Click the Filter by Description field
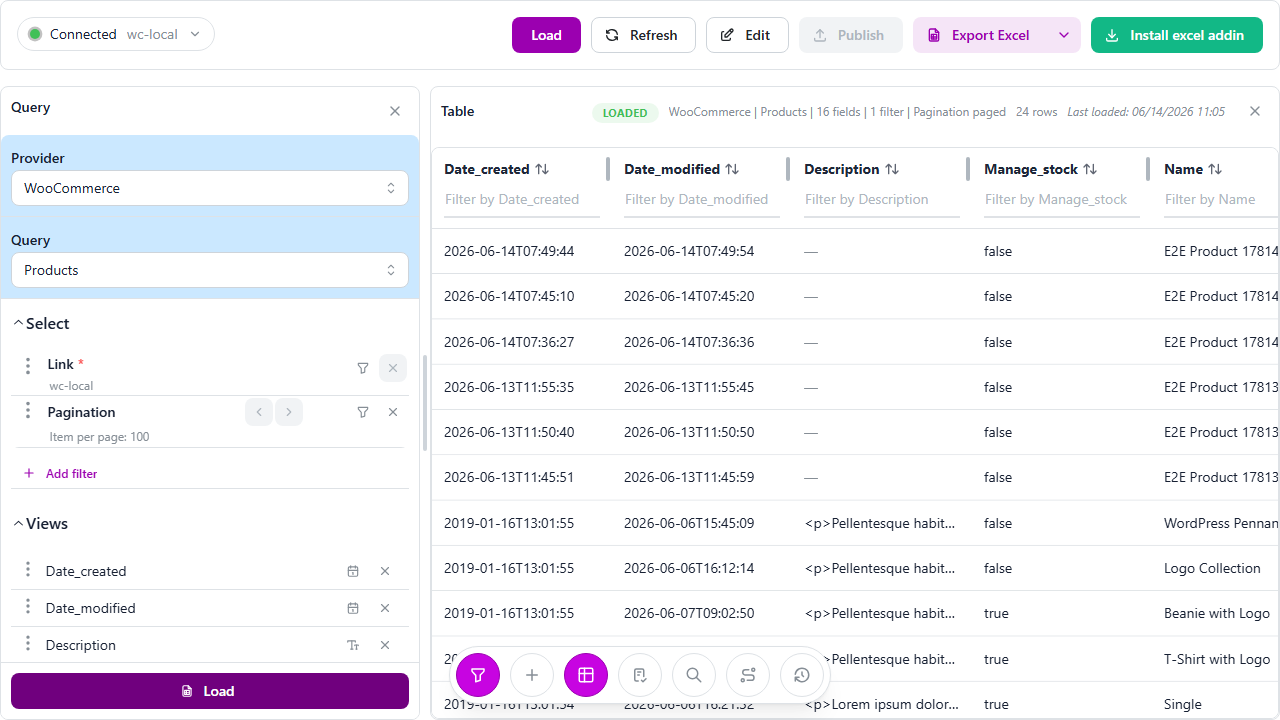This screenshot has width=1280, height=720. tap(882, 200)
